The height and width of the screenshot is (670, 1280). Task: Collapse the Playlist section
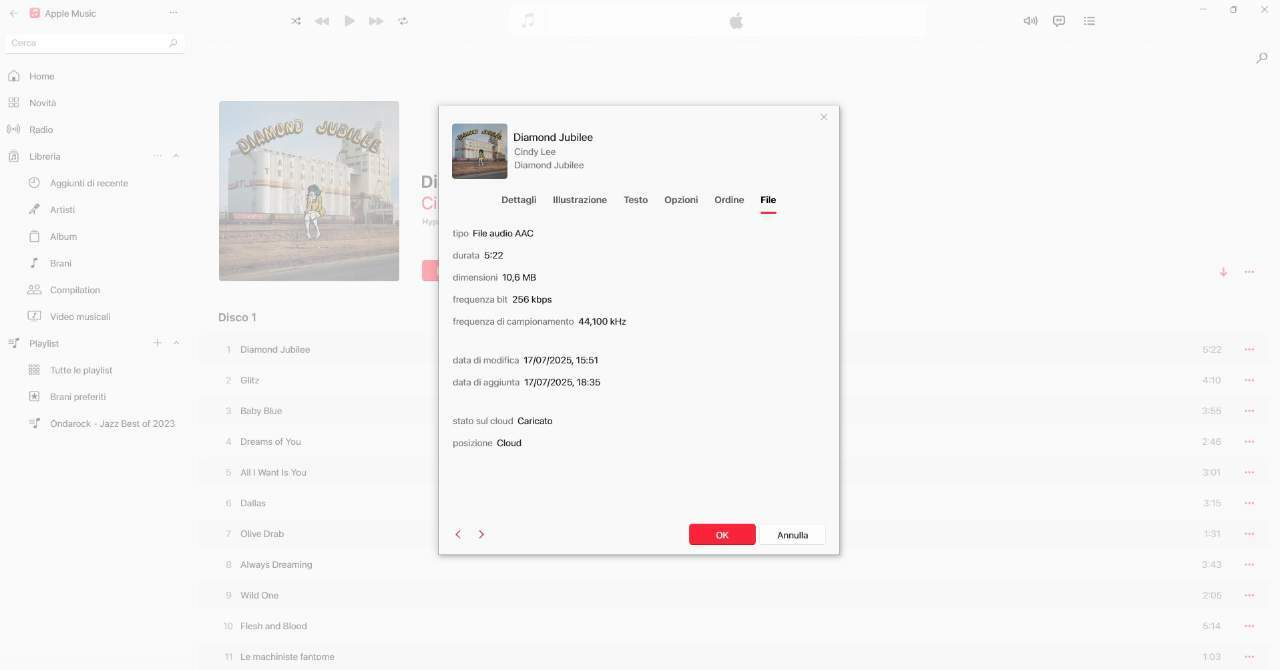(176, 343)
